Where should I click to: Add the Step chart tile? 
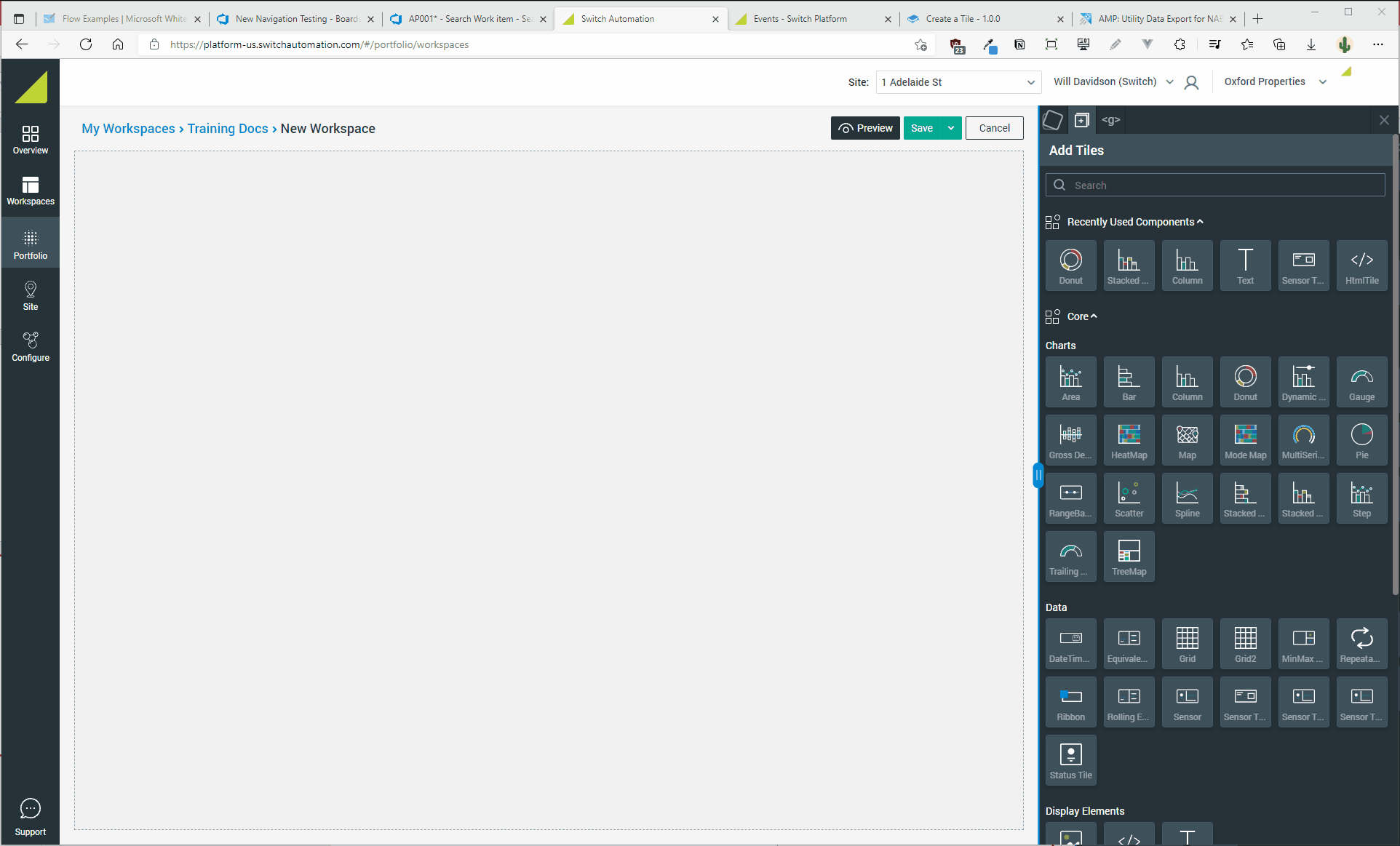click(1361, 498)
